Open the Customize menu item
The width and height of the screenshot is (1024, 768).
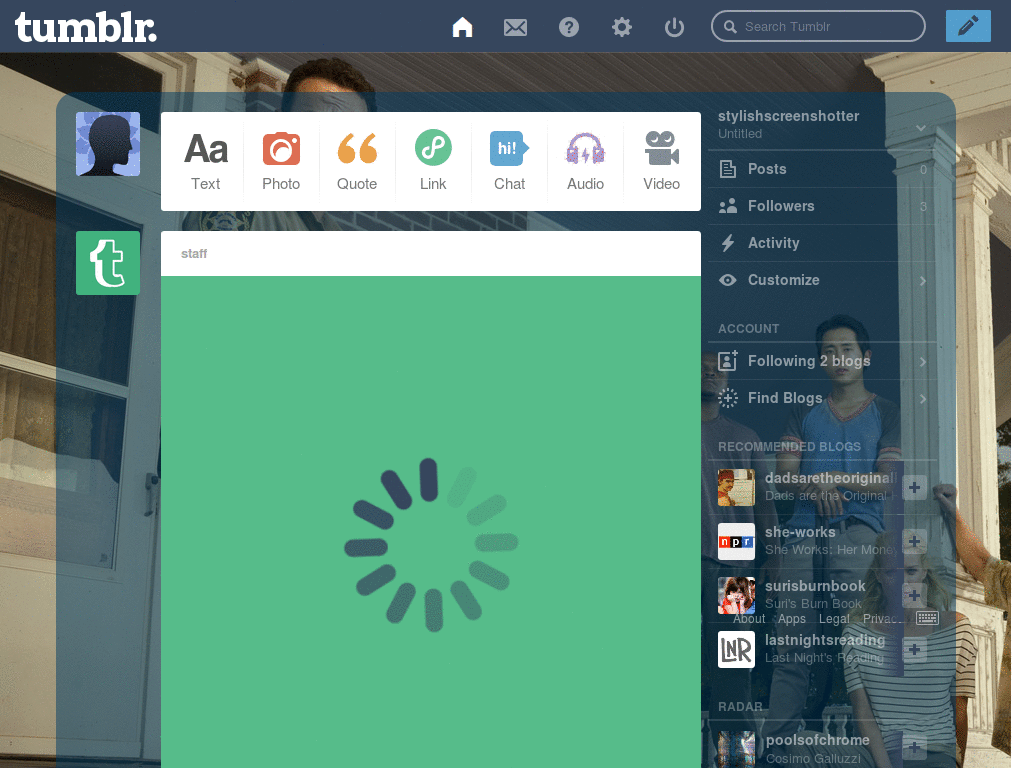823,280
